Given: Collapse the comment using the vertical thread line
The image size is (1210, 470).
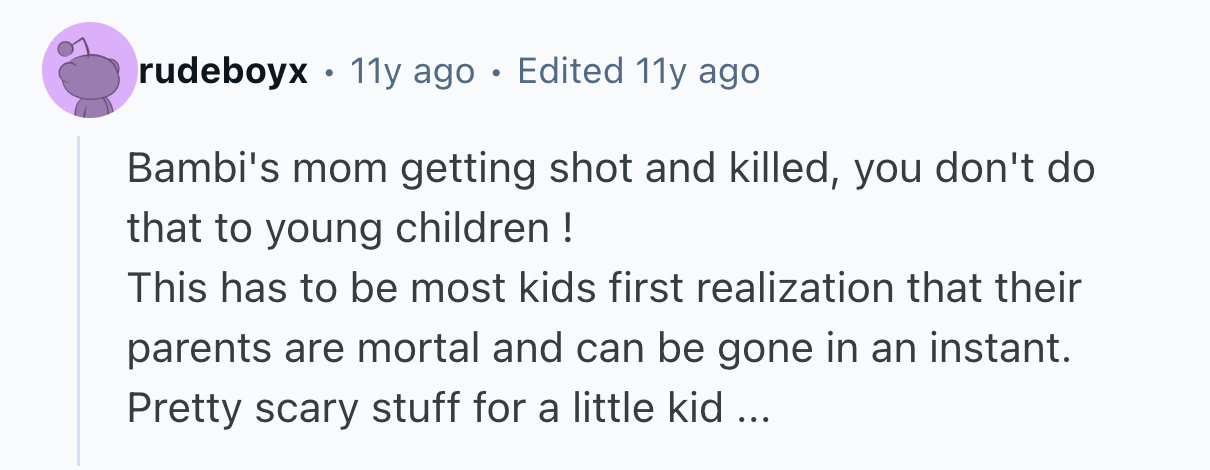Looking at the screenshot, I should click(x=79, y=300).
